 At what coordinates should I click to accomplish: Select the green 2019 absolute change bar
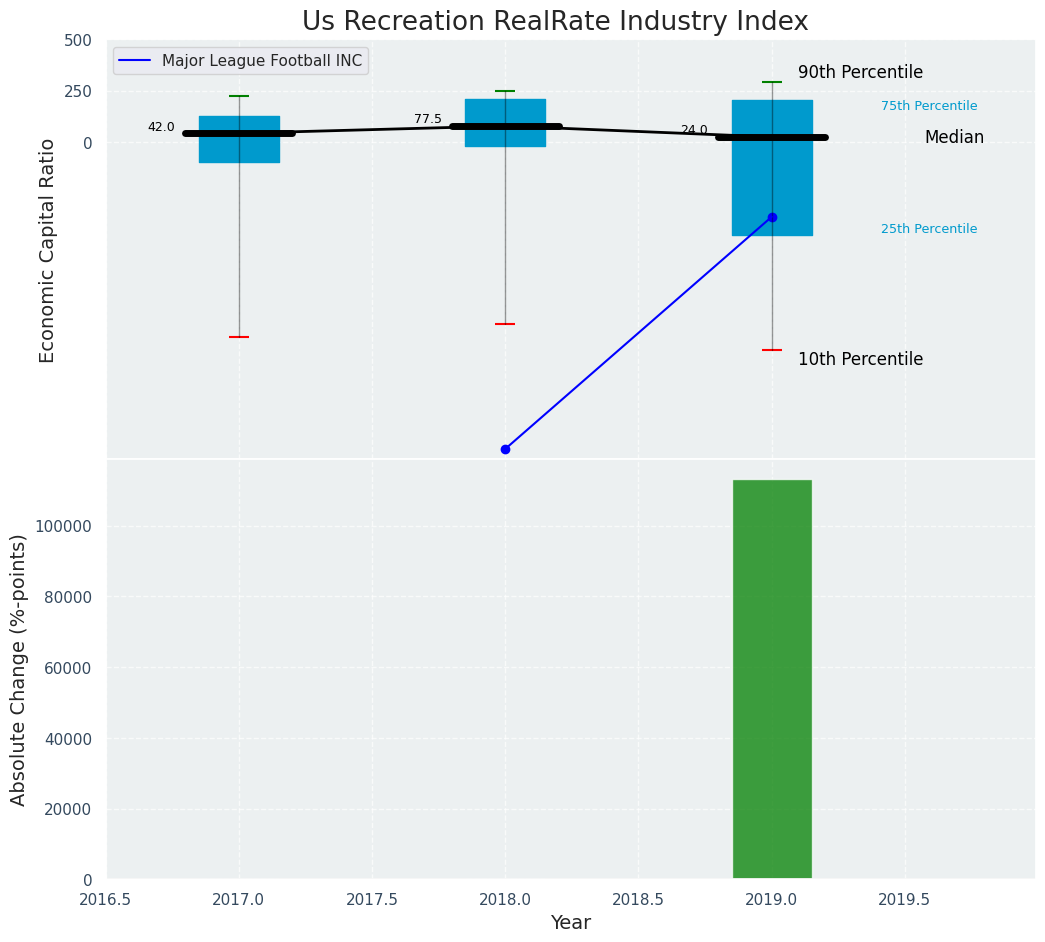click(x=772, y=679)
